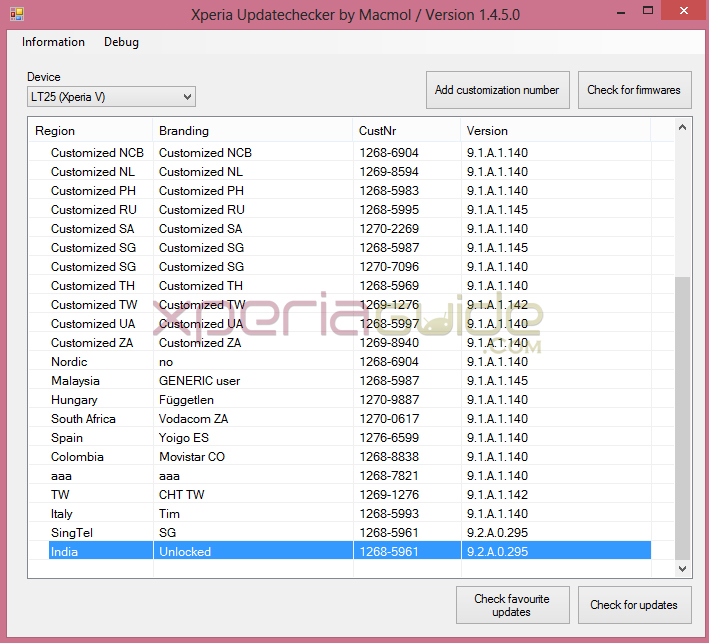This screenshot has height=643, width=709.
Task: Select the Spain region row
Action: (340, 438)
